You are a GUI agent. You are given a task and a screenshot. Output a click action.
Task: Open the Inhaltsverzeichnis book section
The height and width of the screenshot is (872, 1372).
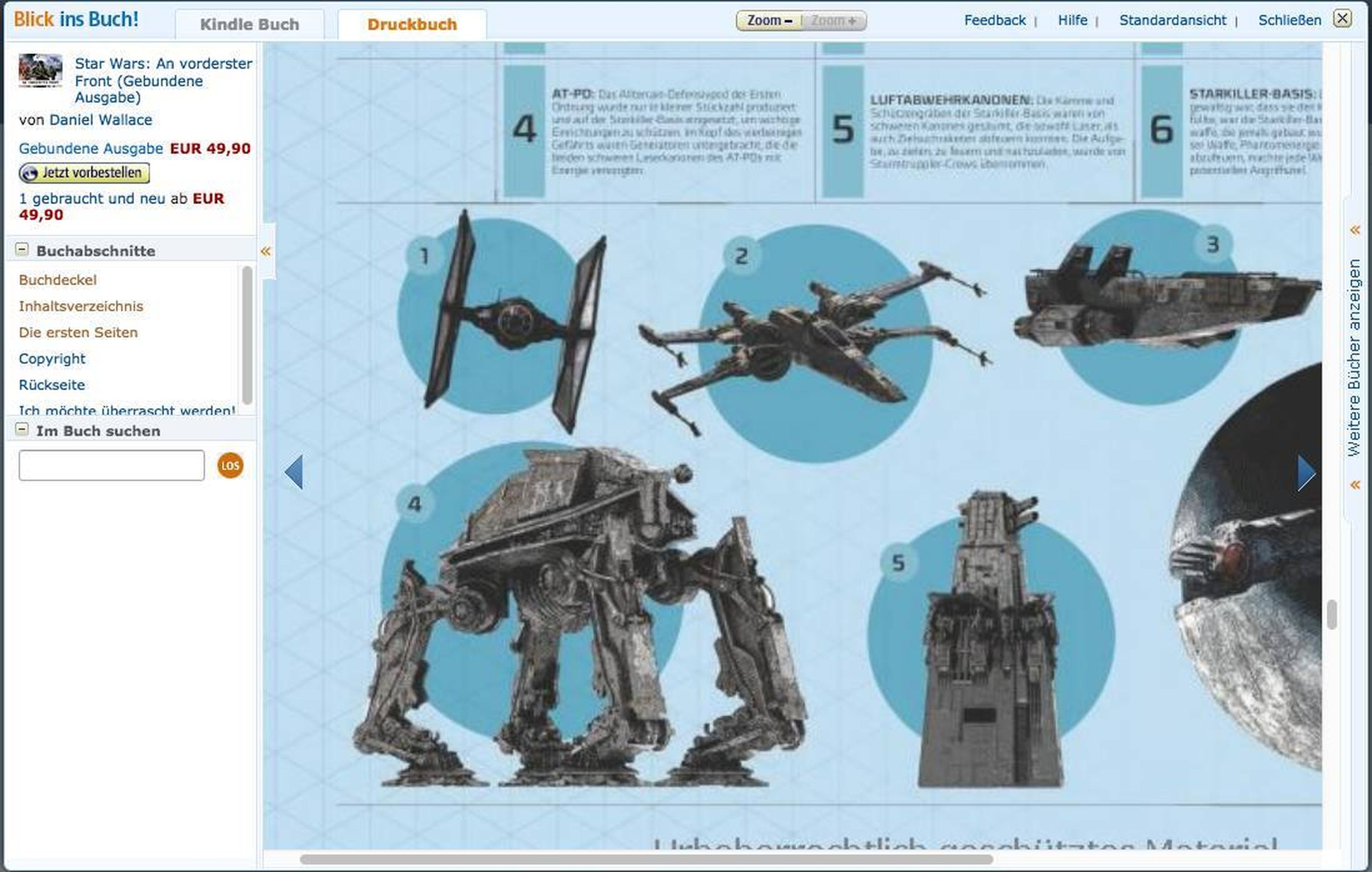(x=80, y=306)
